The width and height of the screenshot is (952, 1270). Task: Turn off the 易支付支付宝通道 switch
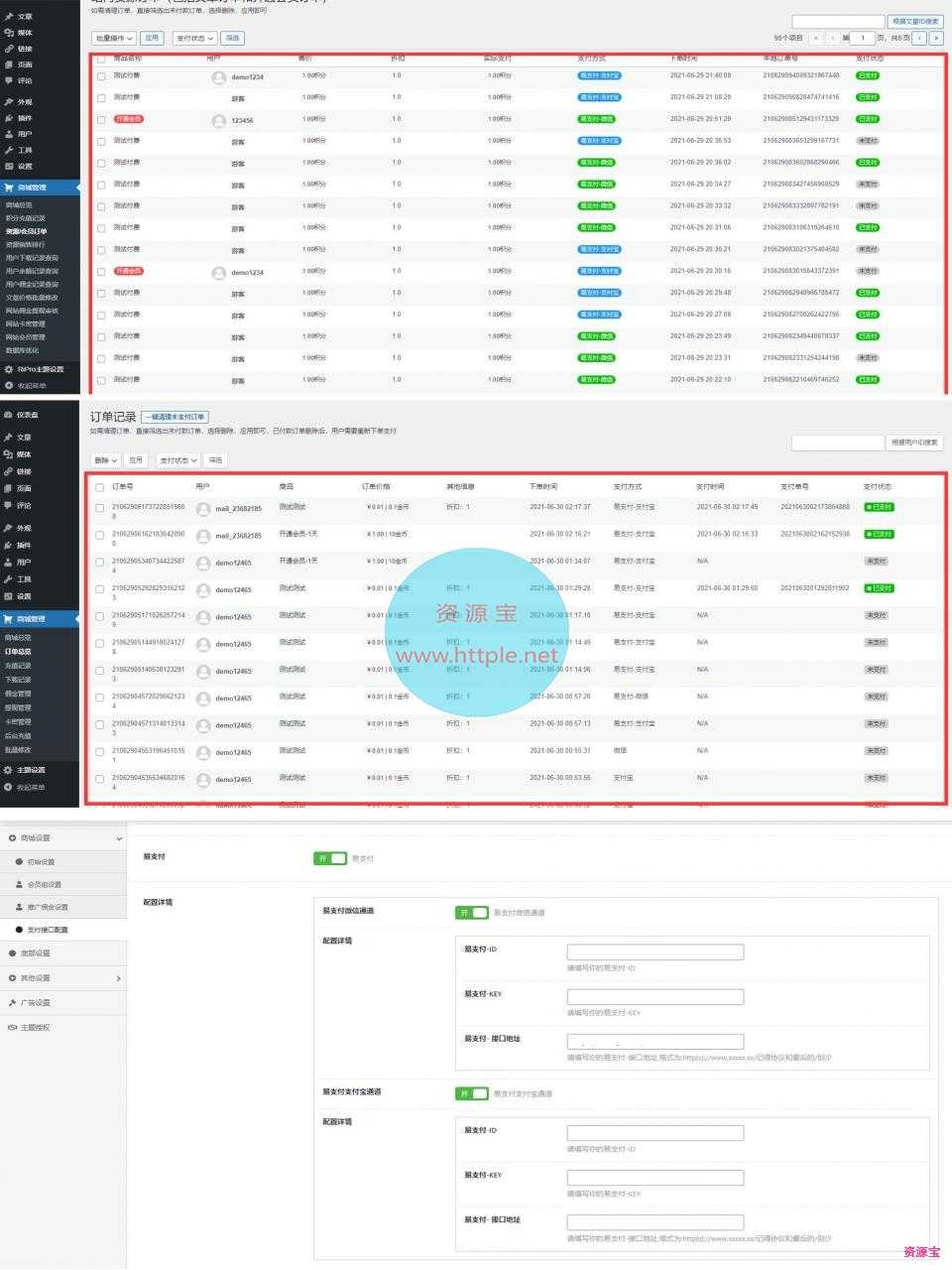(472, 1093)
